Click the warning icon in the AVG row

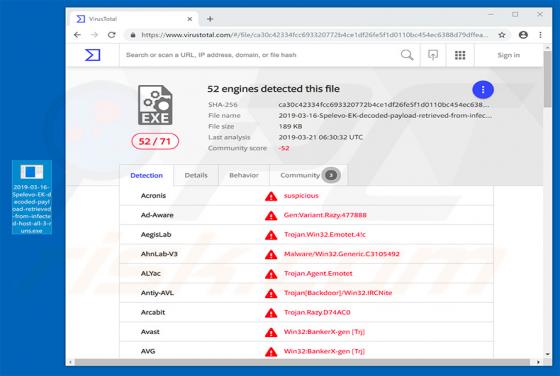pyautogui.click(x=271, y=352)
